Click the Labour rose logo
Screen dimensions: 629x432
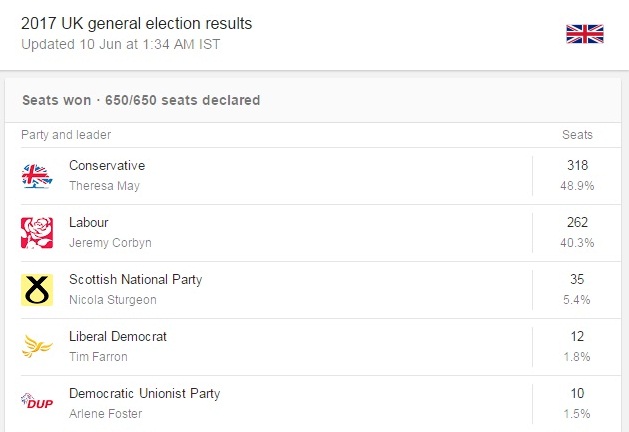click(37, 232)
